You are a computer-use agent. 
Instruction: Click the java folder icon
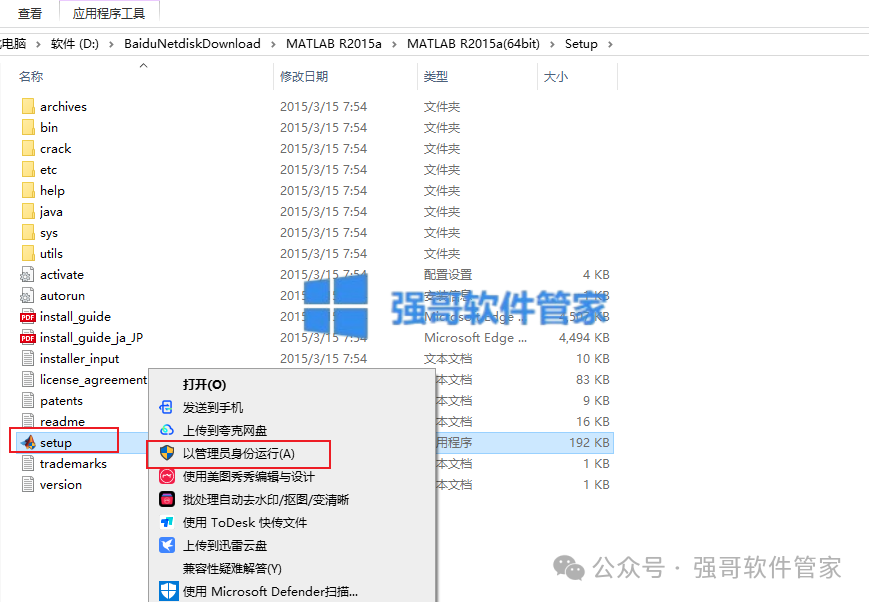[28, 212]
